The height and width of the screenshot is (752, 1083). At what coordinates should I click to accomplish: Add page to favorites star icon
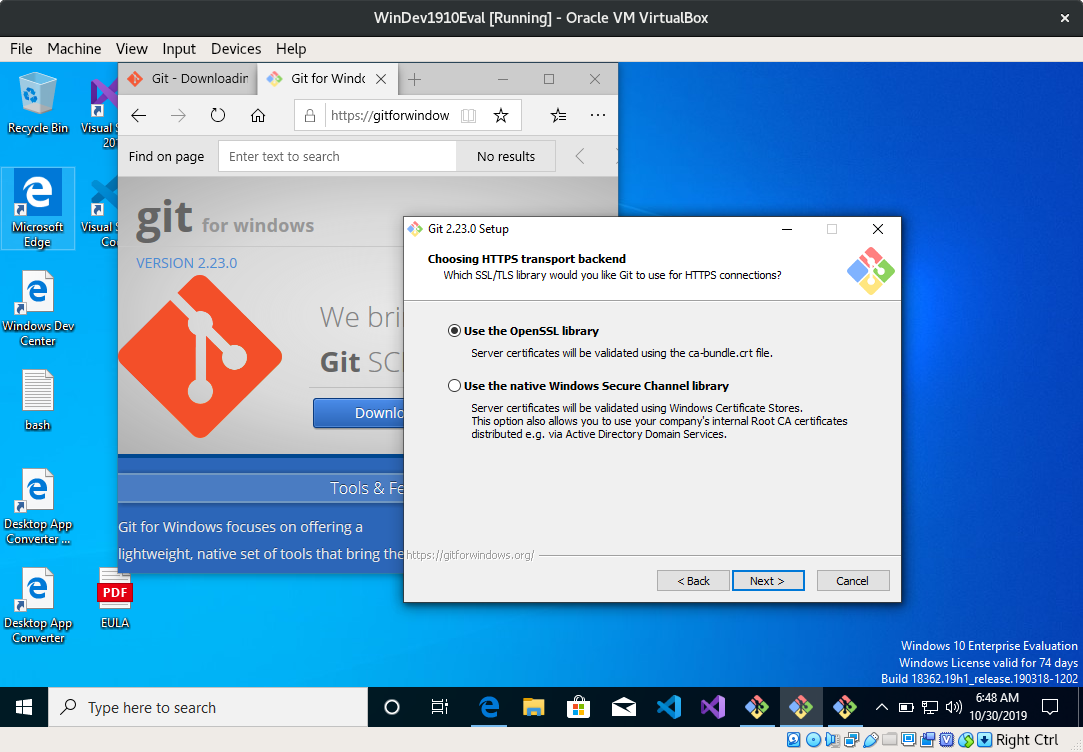[x=501, y=115]
